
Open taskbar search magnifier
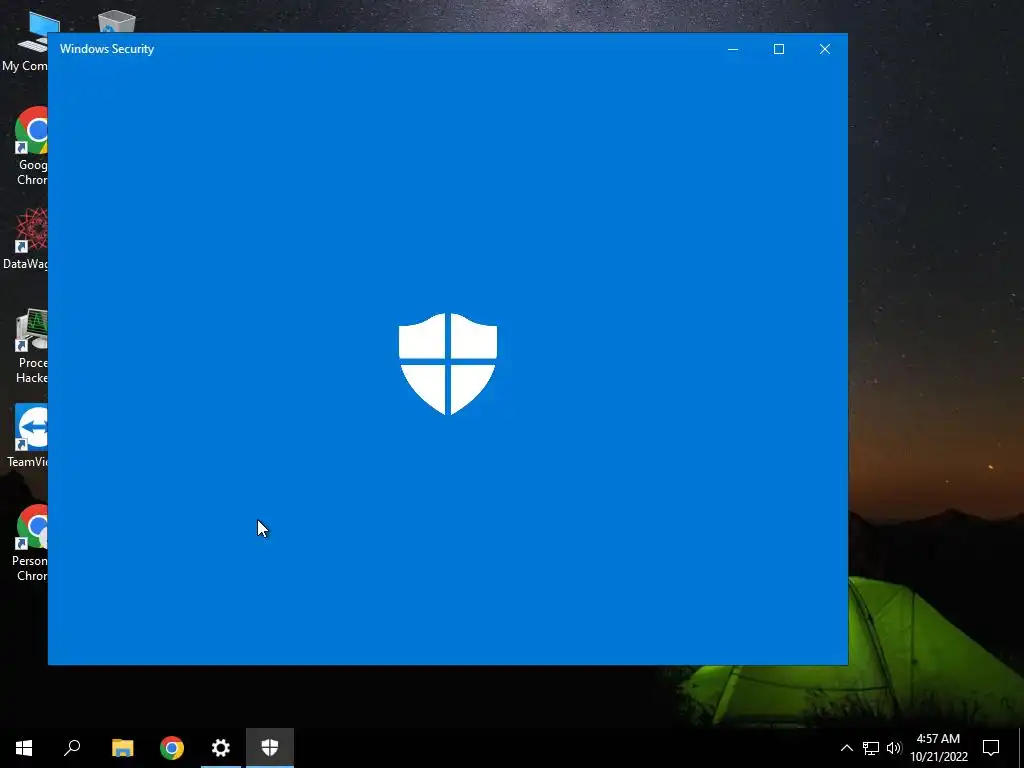72,748
